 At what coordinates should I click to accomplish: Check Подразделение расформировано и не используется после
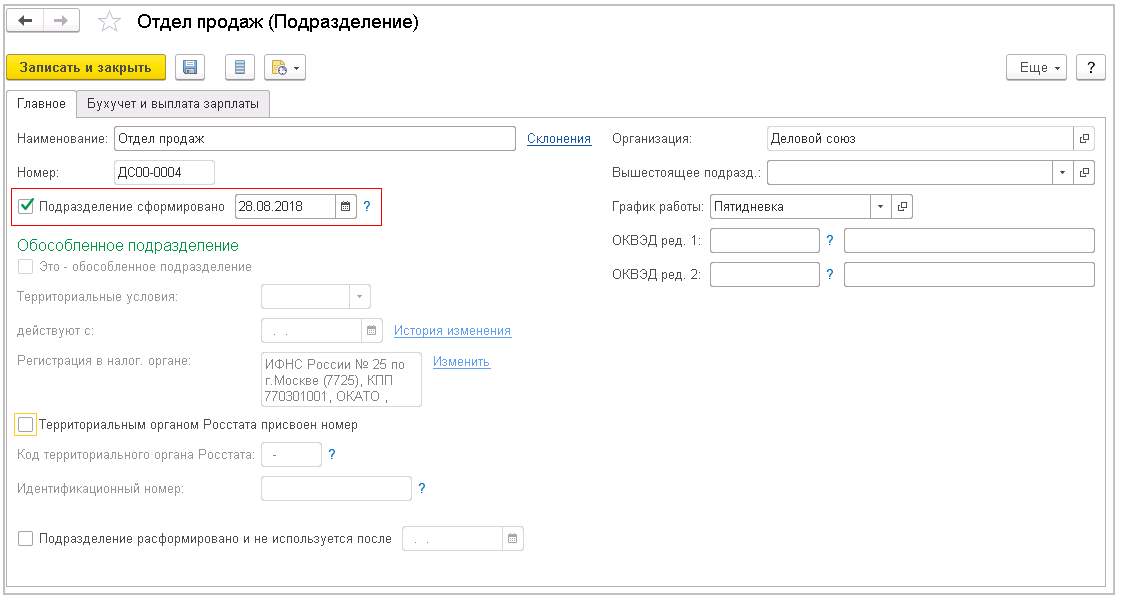pos(24,538)
